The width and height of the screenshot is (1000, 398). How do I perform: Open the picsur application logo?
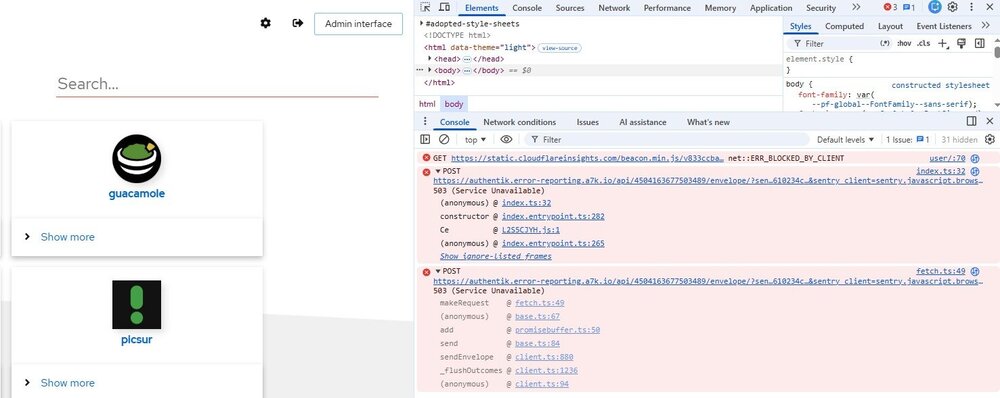[136, 305]
